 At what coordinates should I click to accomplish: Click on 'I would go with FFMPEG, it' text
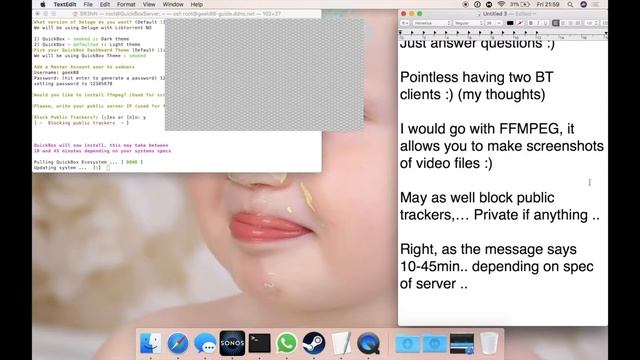487,129
